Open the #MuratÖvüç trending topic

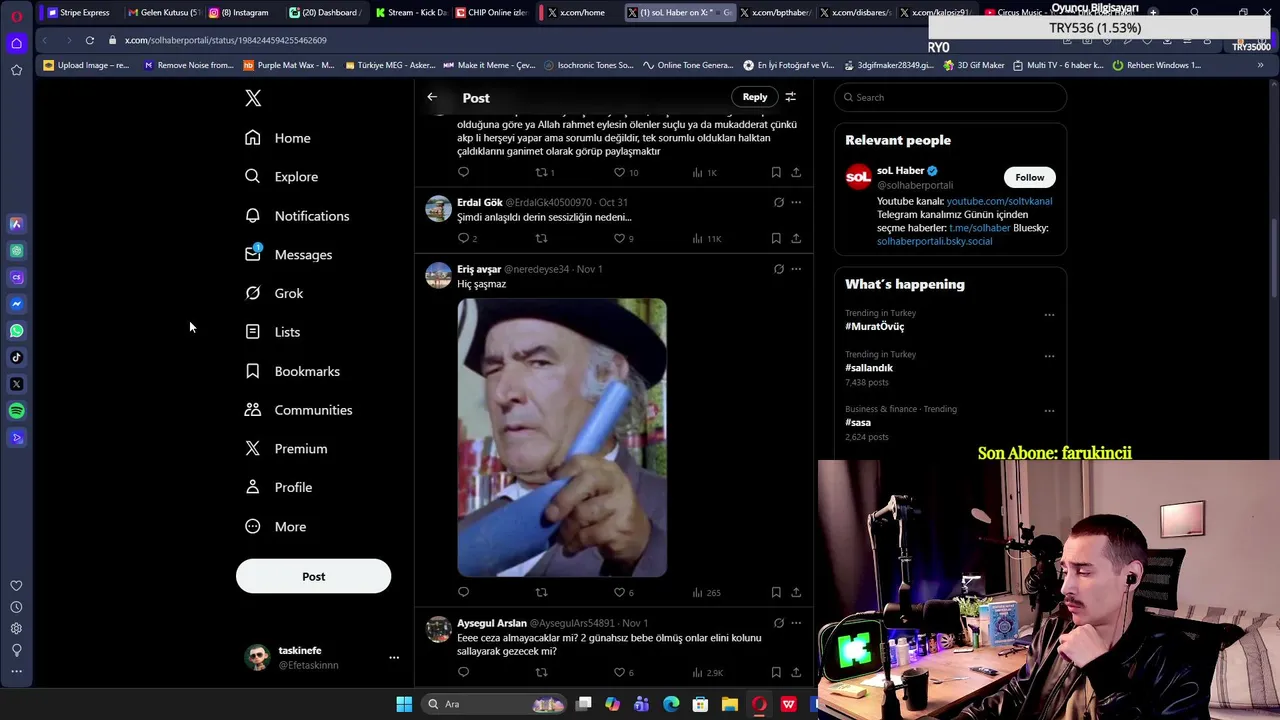(x=874, y=327)
